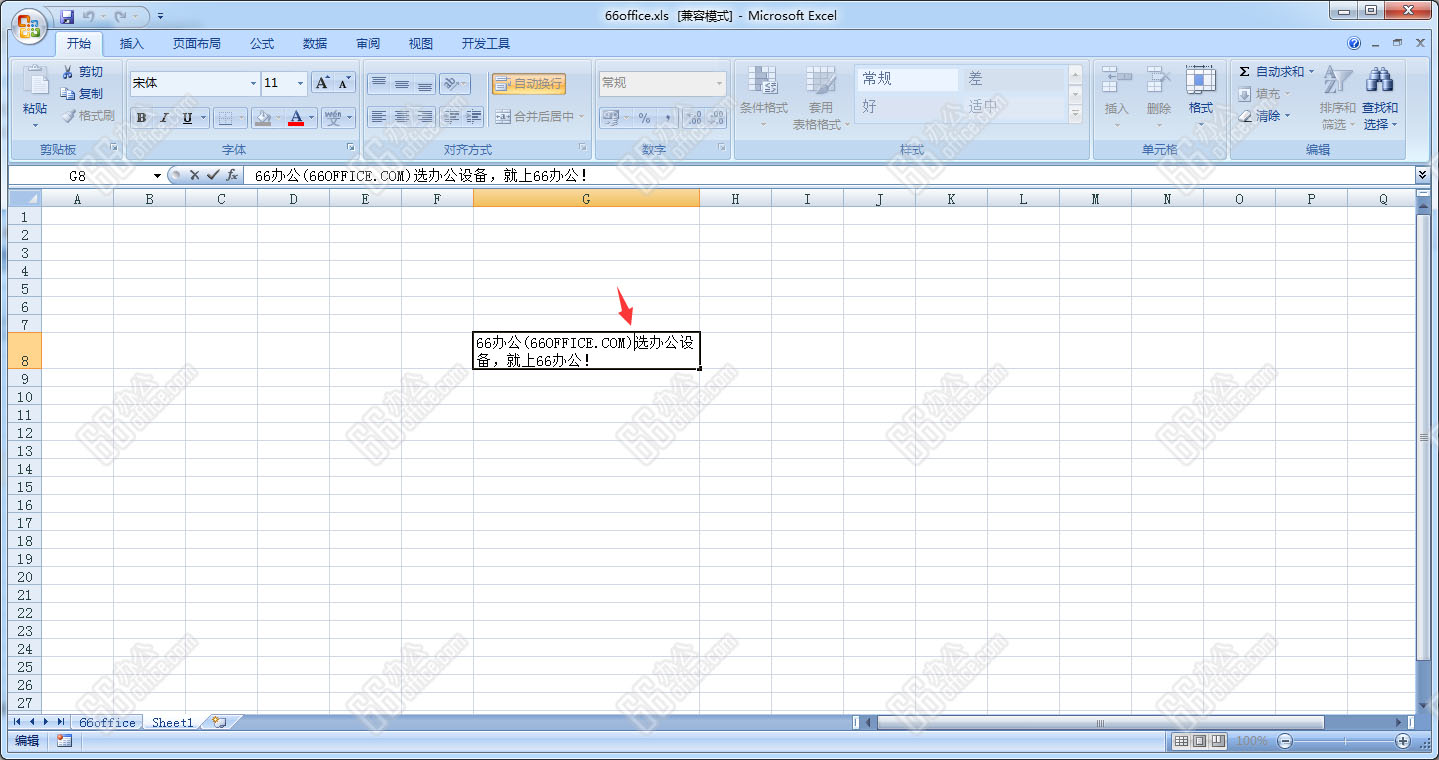1439x760 pixels.
Task: Click the comma style icon
Action: (x=668, y=118)
